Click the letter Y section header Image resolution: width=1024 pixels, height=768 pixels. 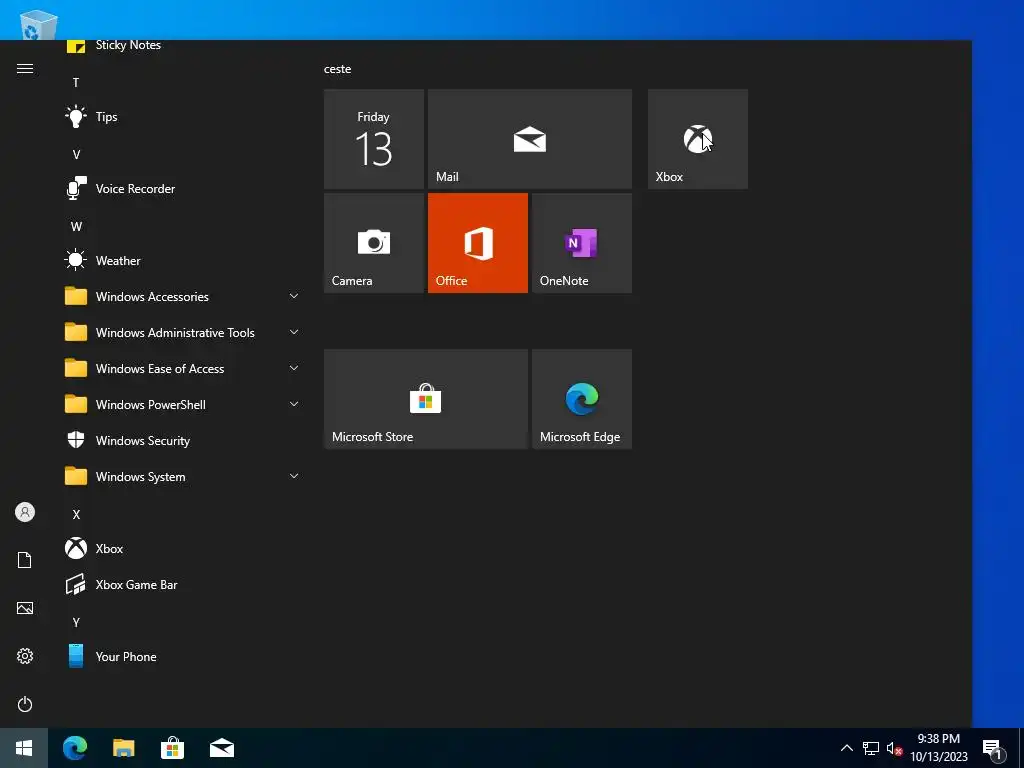click(x=76, y=622)
